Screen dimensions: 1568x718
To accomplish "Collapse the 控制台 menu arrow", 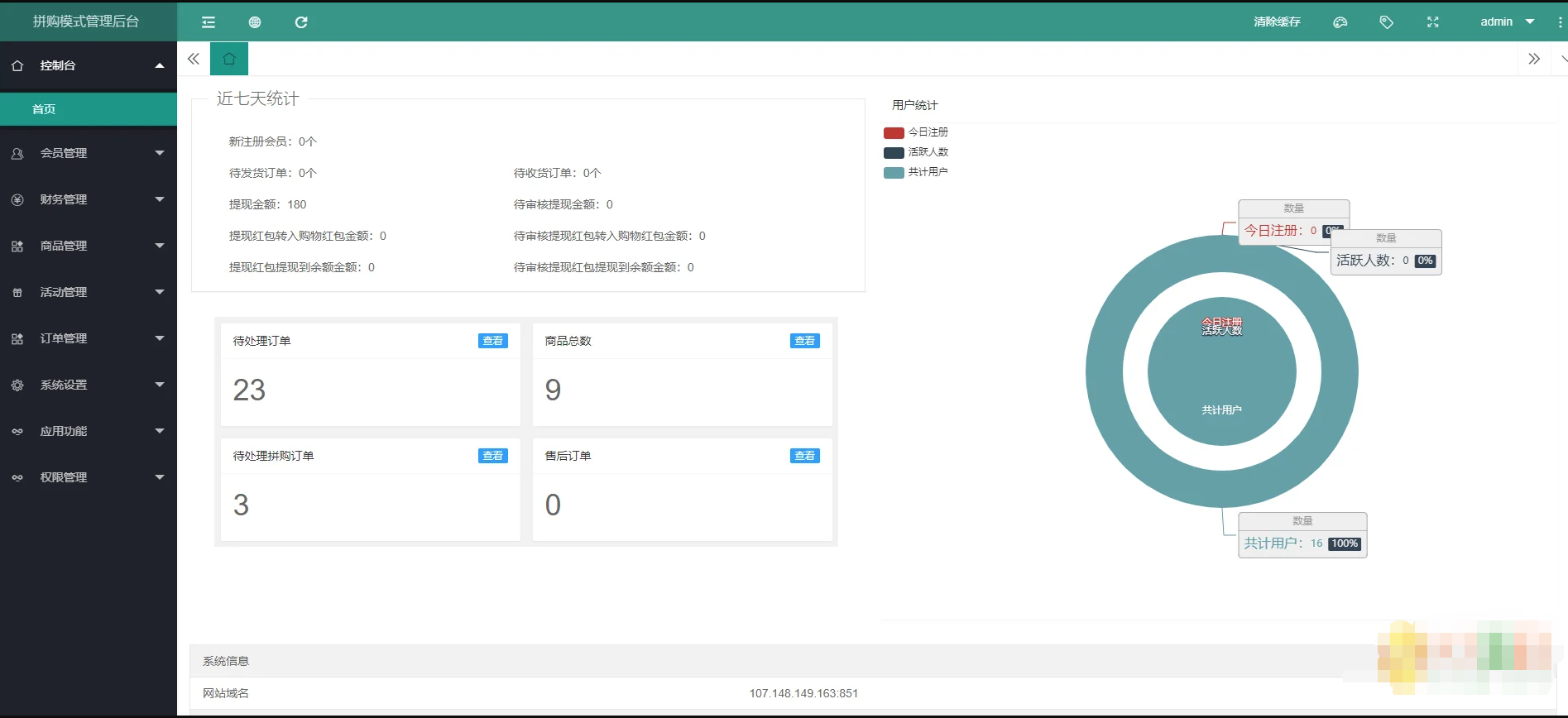I will [160, 65].
